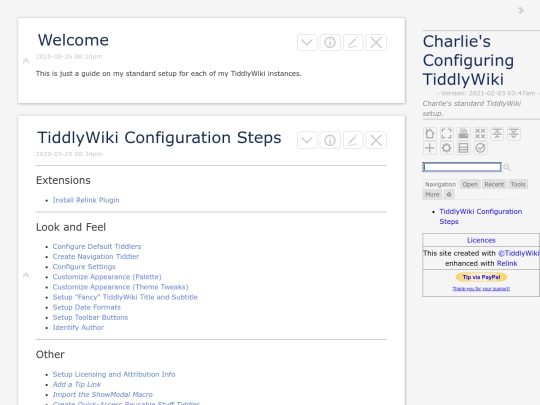Open Setup Licensing and Attribution Info link

click(x=114, y=374)
